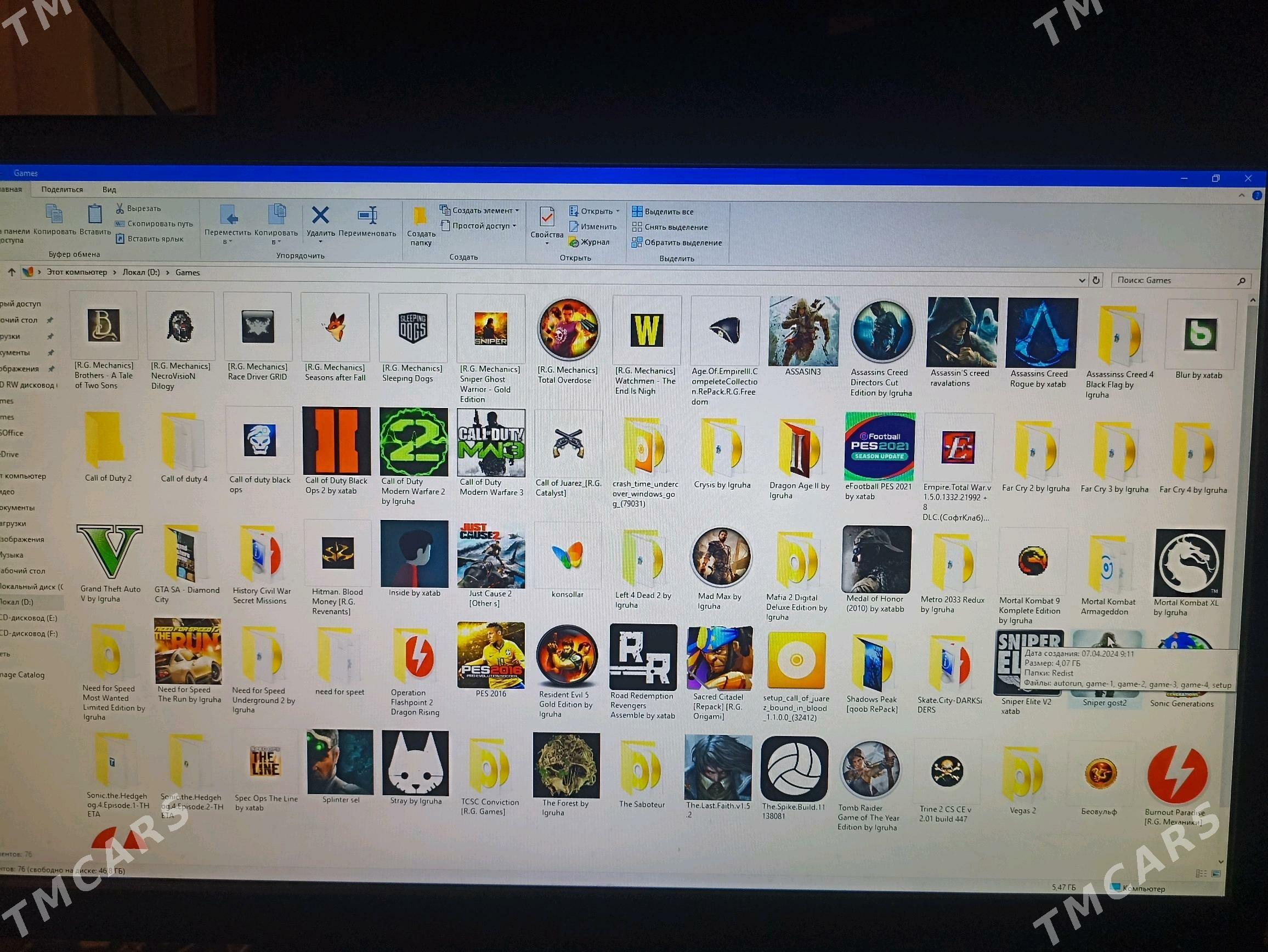Select the Total Overdose game icon

coord(568,330)
